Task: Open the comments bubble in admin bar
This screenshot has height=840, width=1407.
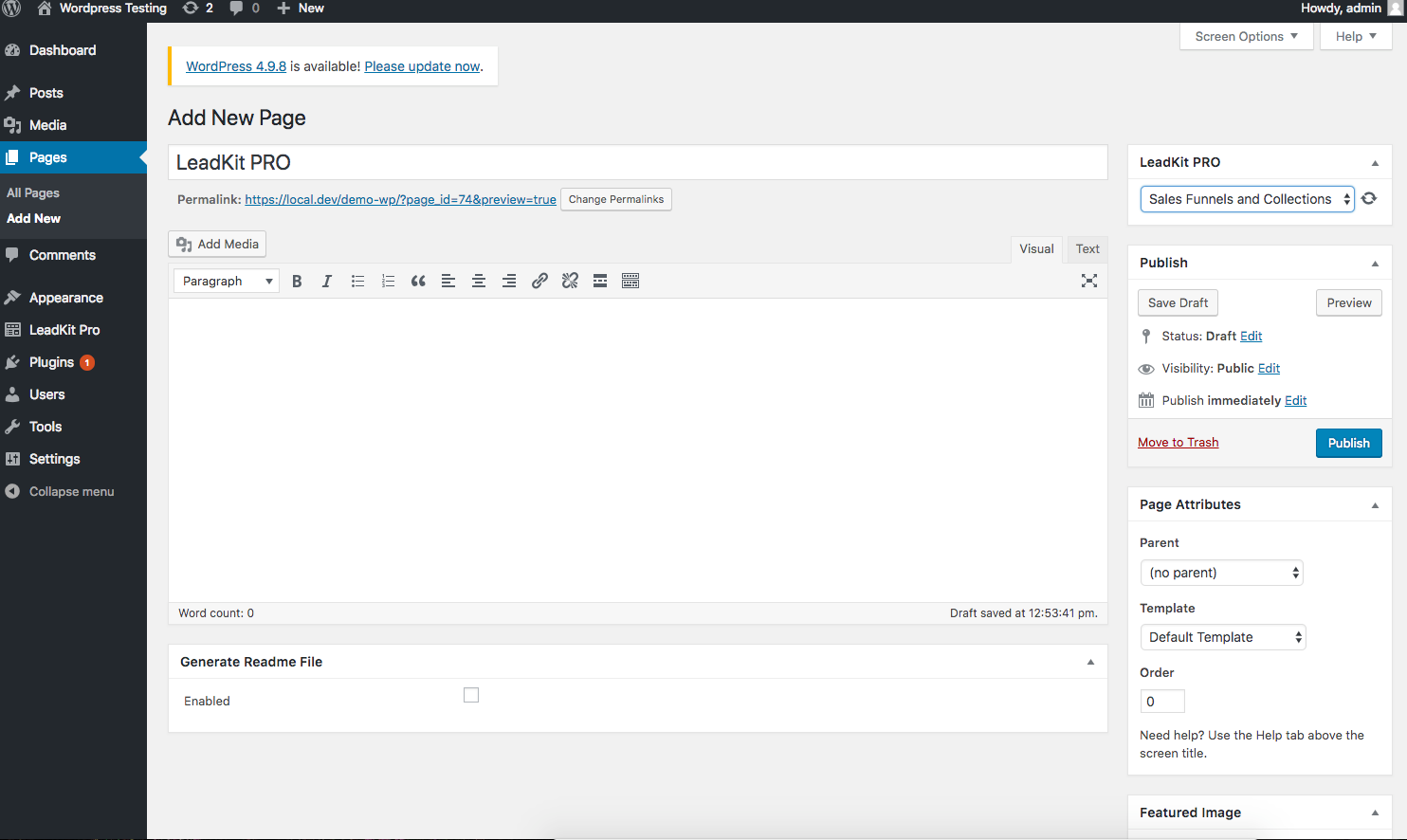Action: [x=245, y=9]
